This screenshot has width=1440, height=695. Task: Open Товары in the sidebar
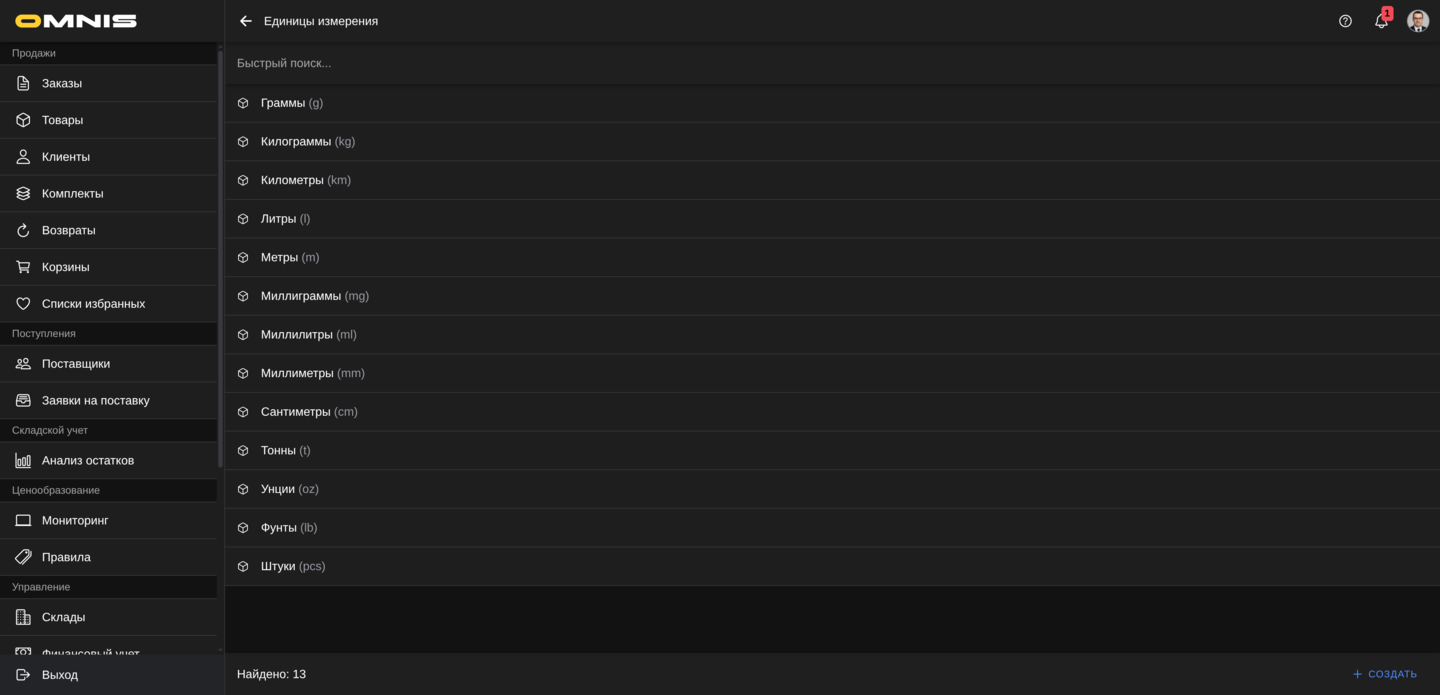click(62, 120)
